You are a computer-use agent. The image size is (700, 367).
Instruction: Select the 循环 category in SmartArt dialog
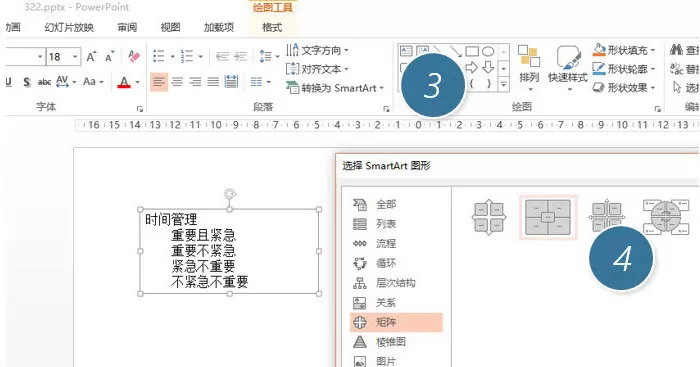coord(396,263)
